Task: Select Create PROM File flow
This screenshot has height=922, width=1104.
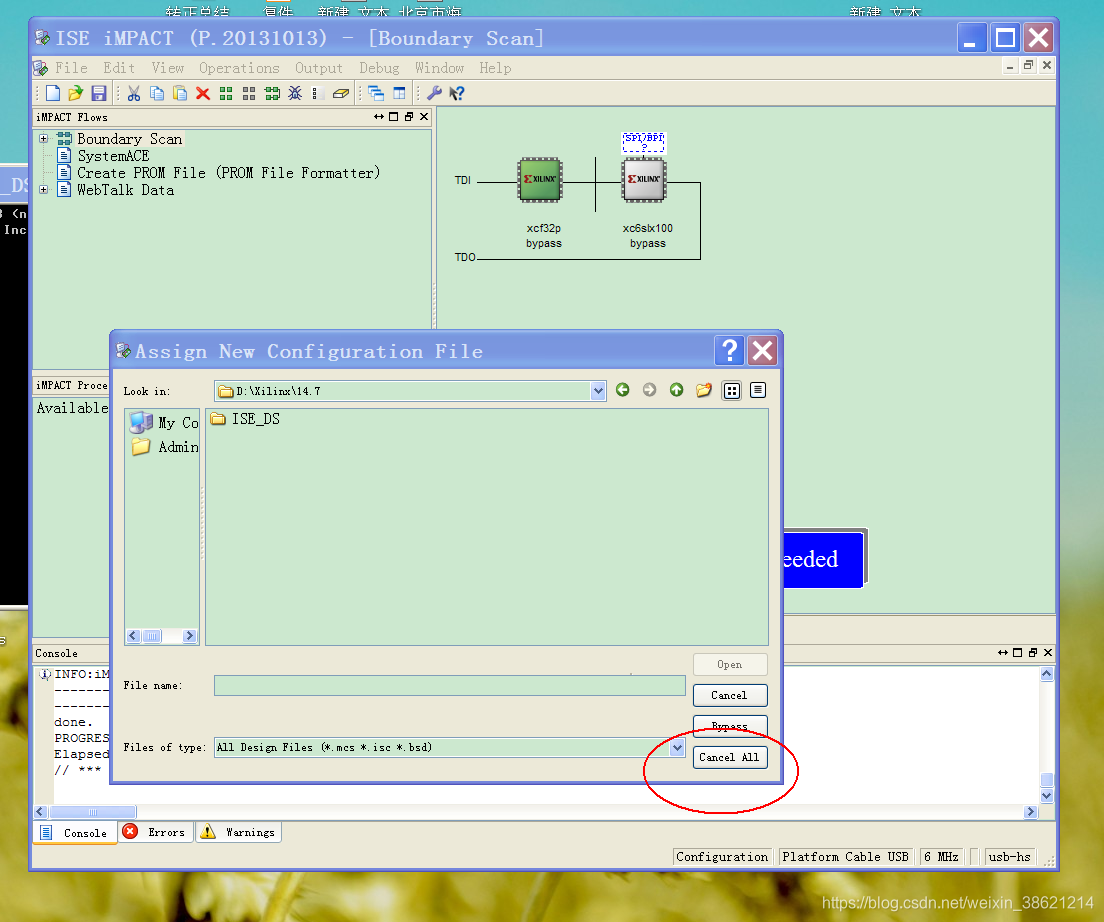Action: point(229,172)
